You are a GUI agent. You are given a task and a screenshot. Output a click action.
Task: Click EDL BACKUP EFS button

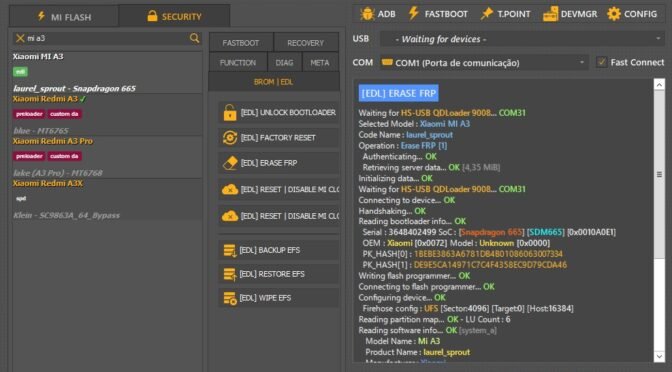[x=279, y=250]
